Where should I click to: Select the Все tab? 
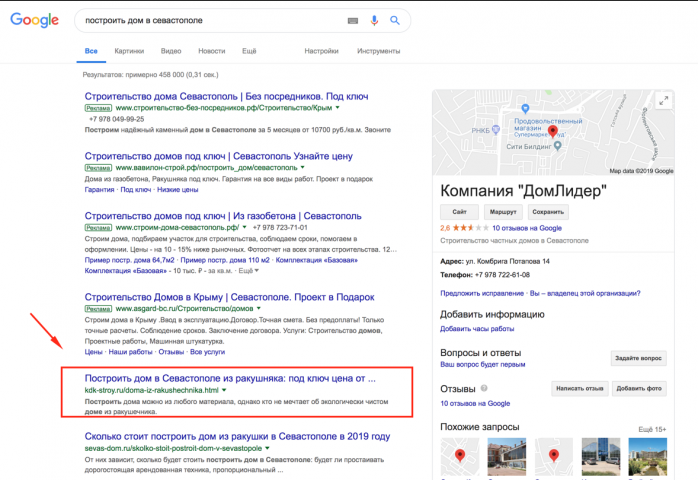(91, 51)
